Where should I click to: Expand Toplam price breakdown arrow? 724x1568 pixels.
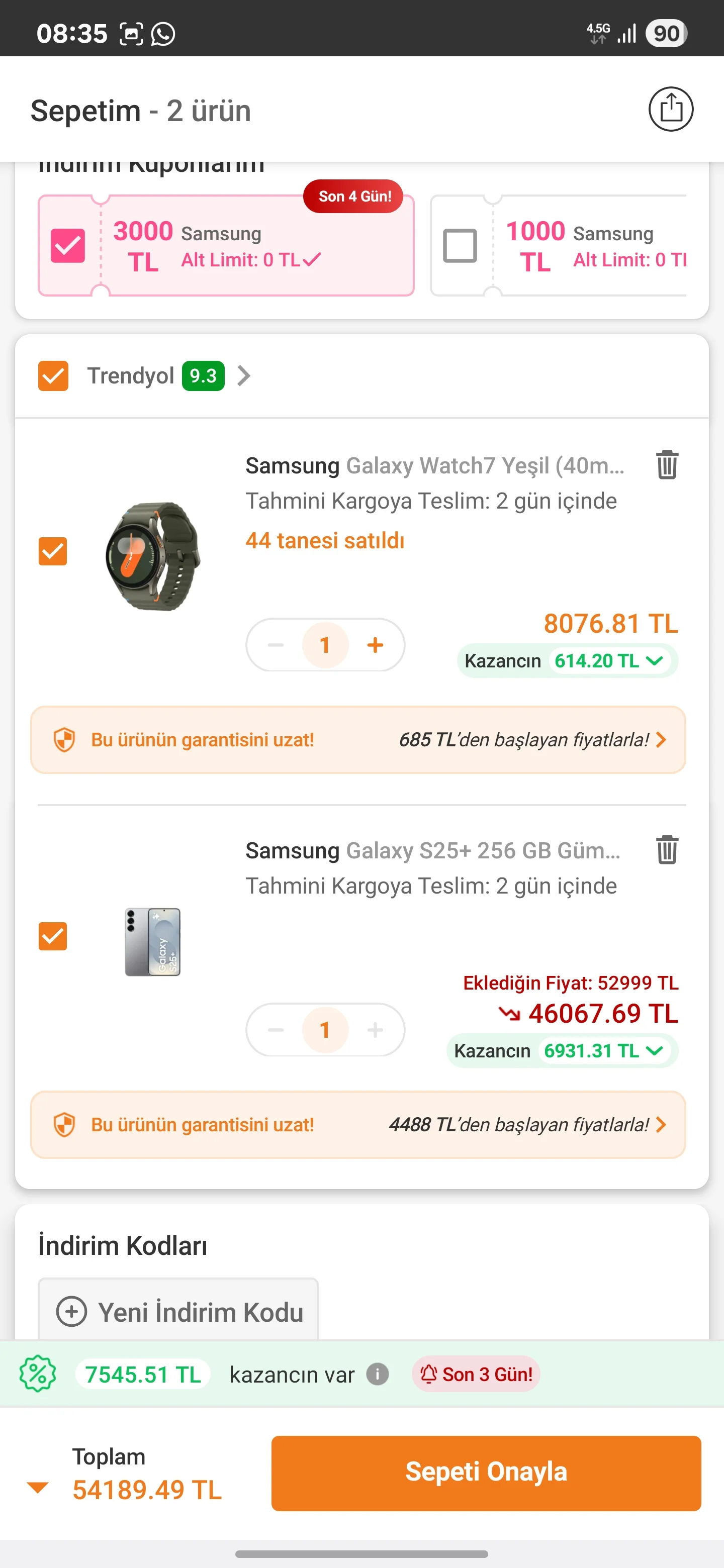coord(38,1487)
